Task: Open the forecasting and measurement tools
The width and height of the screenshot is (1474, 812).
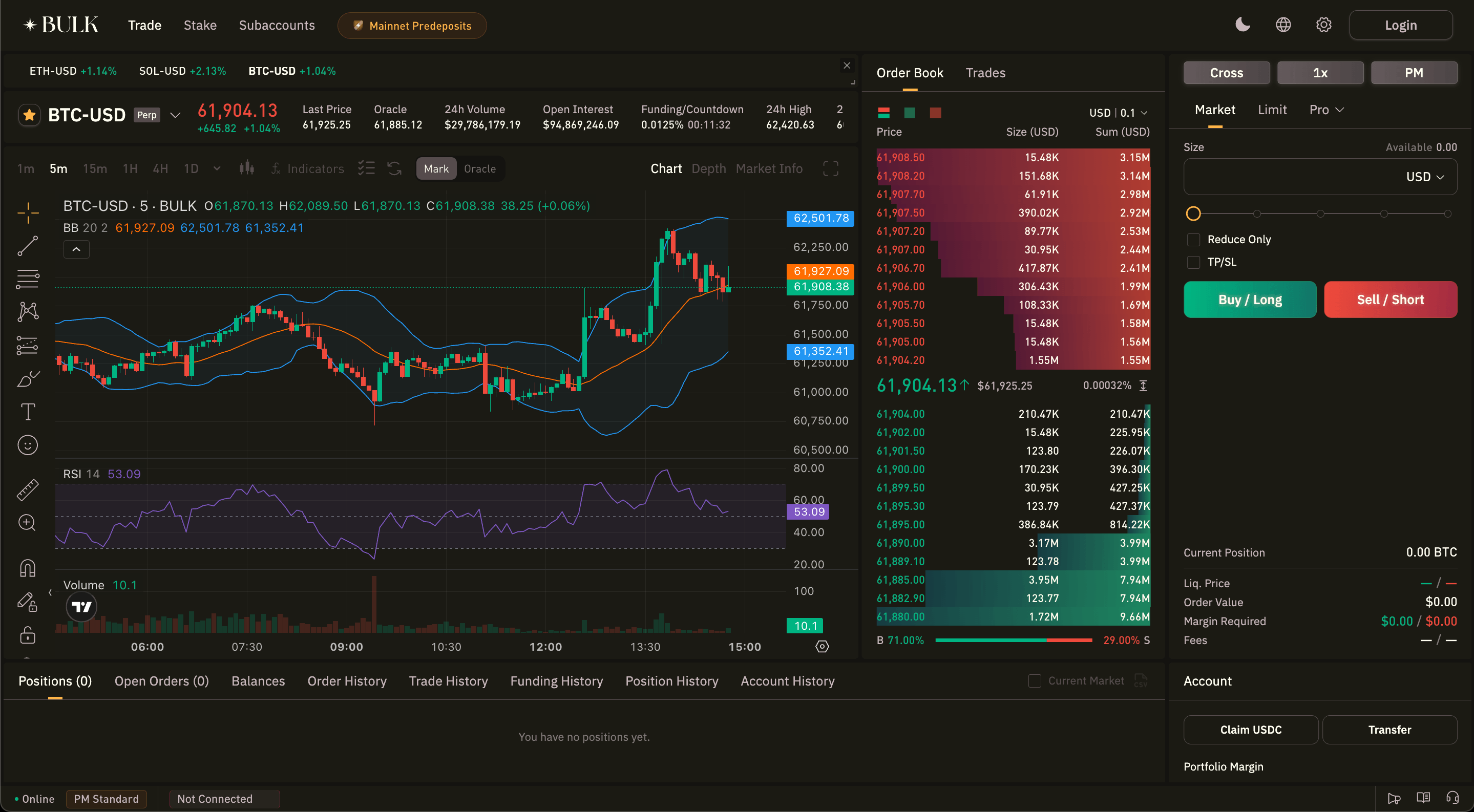Action: (28, 346)
